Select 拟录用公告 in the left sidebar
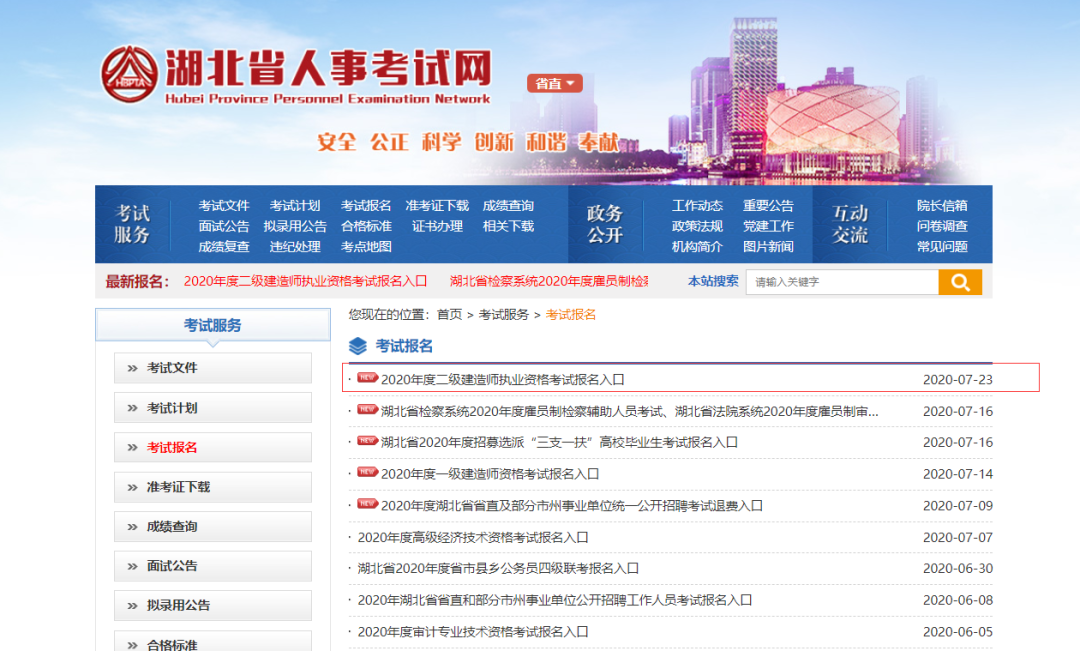1080x651 pixels. pyautogui.click(x=213, y=606)
